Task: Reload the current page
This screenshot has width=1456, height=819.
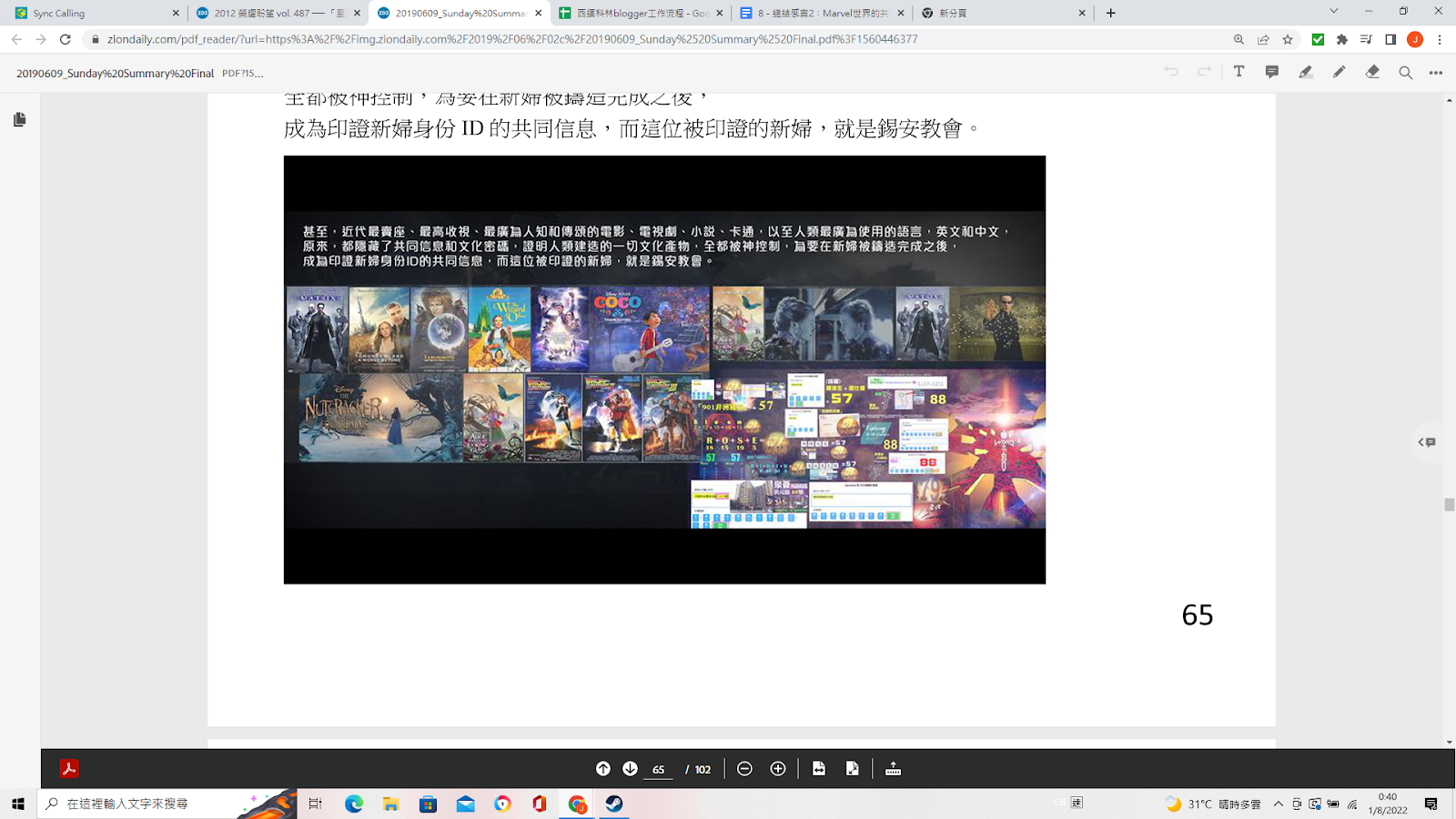Action: 66,39
